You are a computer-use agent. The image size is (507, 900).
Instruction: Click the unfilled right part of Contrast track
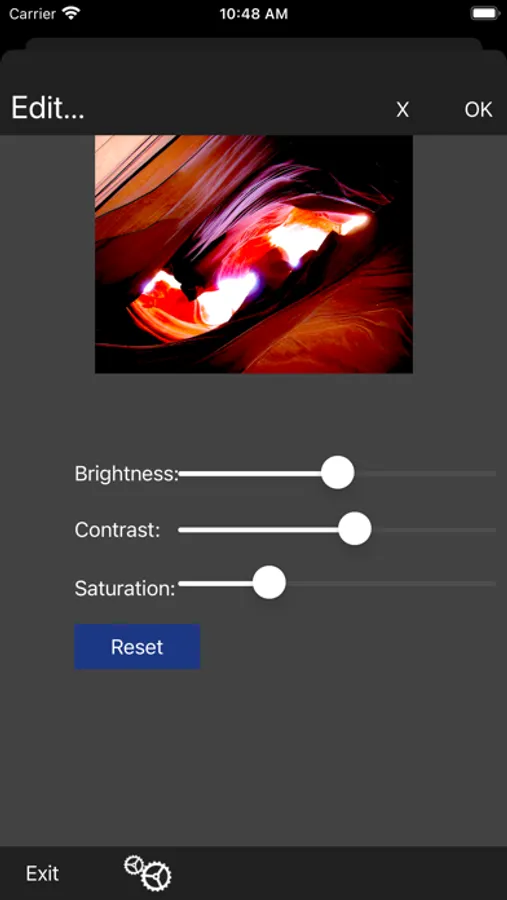[x=434, y=529]
